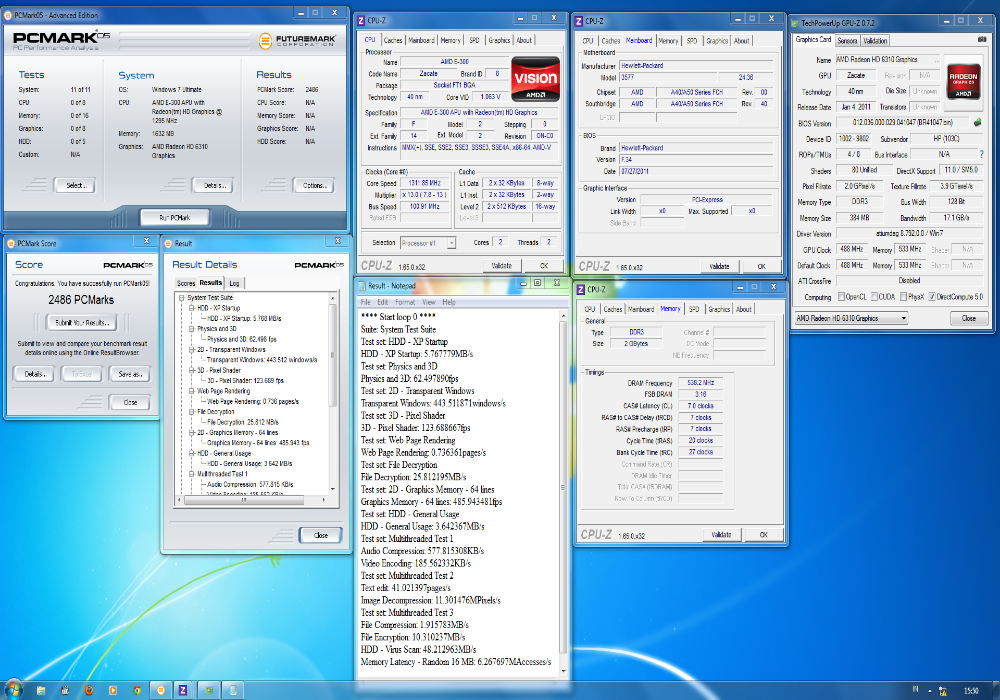Switch to CPU-Z via its purple taskbar button
Image resolution: width=1000 pixels, height=700 pixels.
(184, 690)
